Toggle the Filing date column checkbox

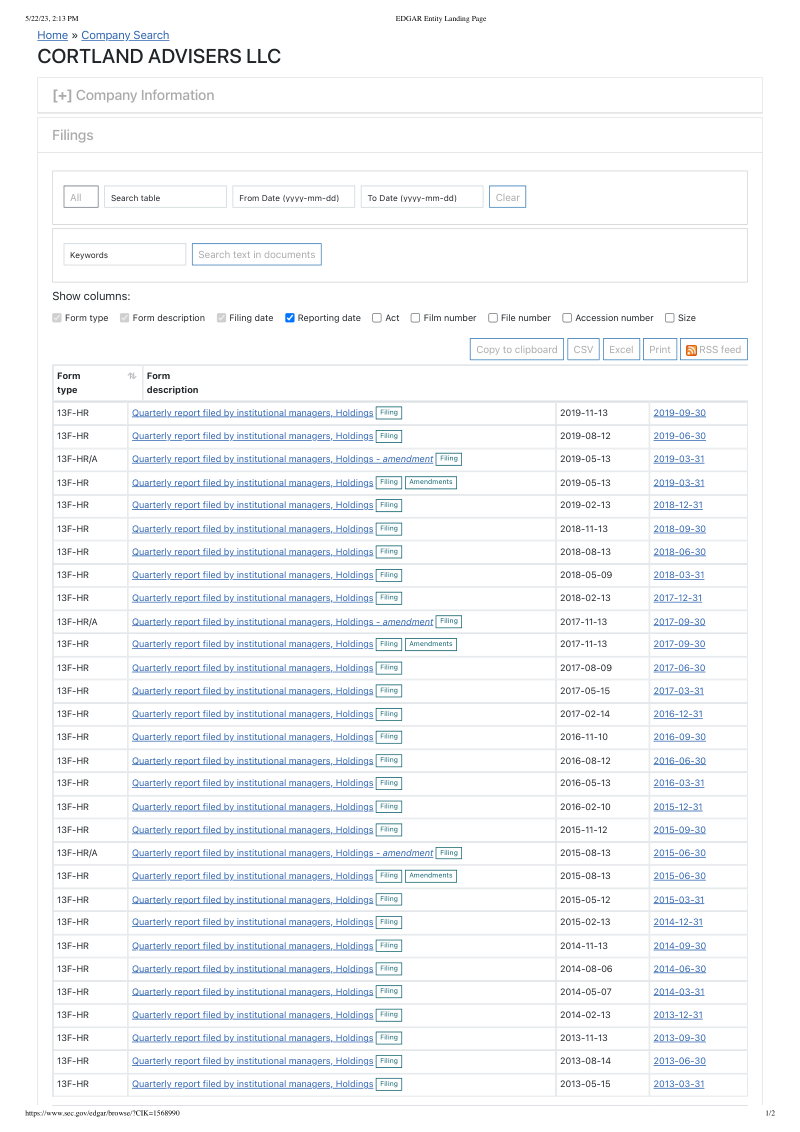pyautogui.click(x=222, y=318)
